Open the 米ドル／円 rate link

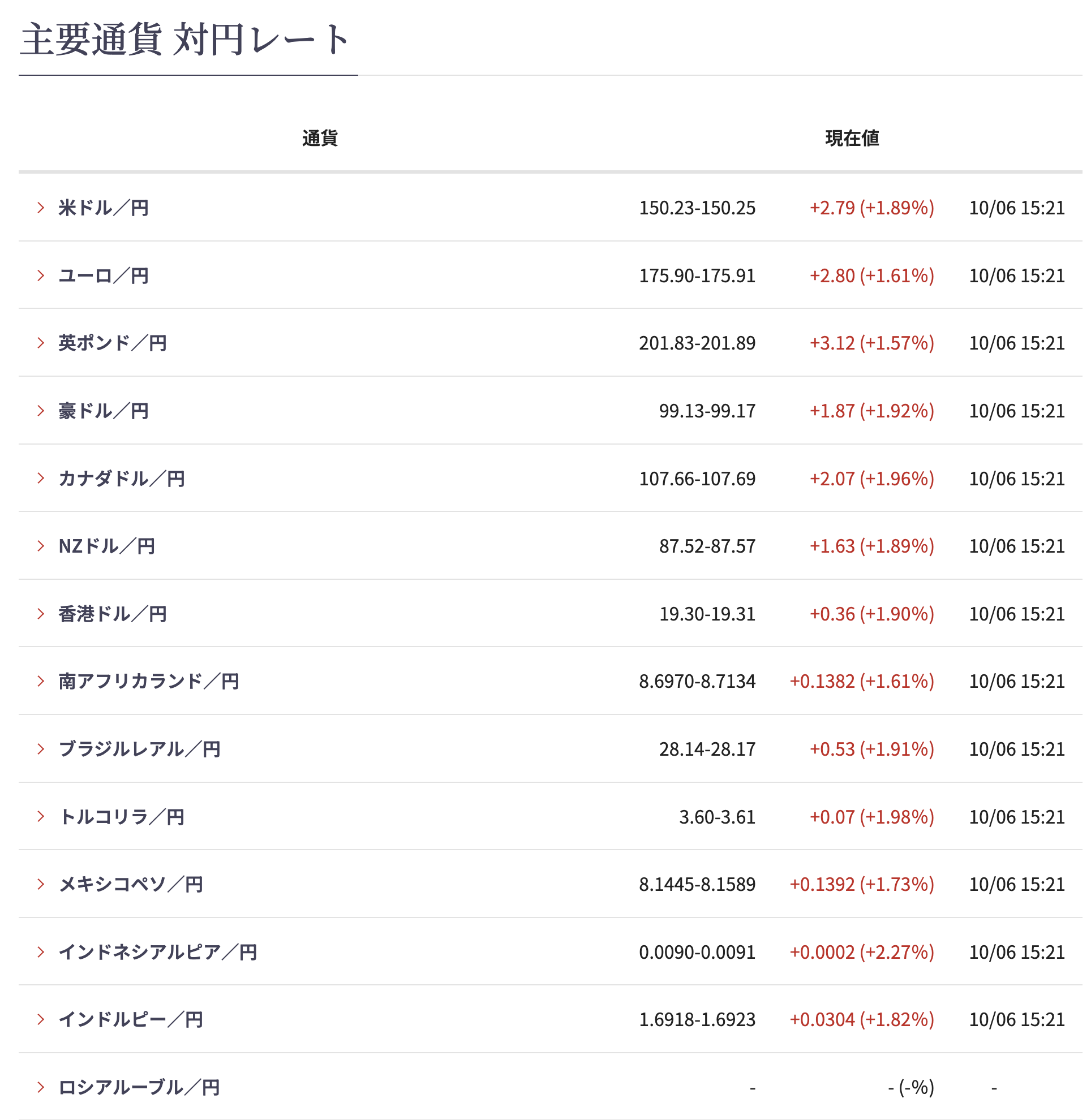tap(104, 208)
